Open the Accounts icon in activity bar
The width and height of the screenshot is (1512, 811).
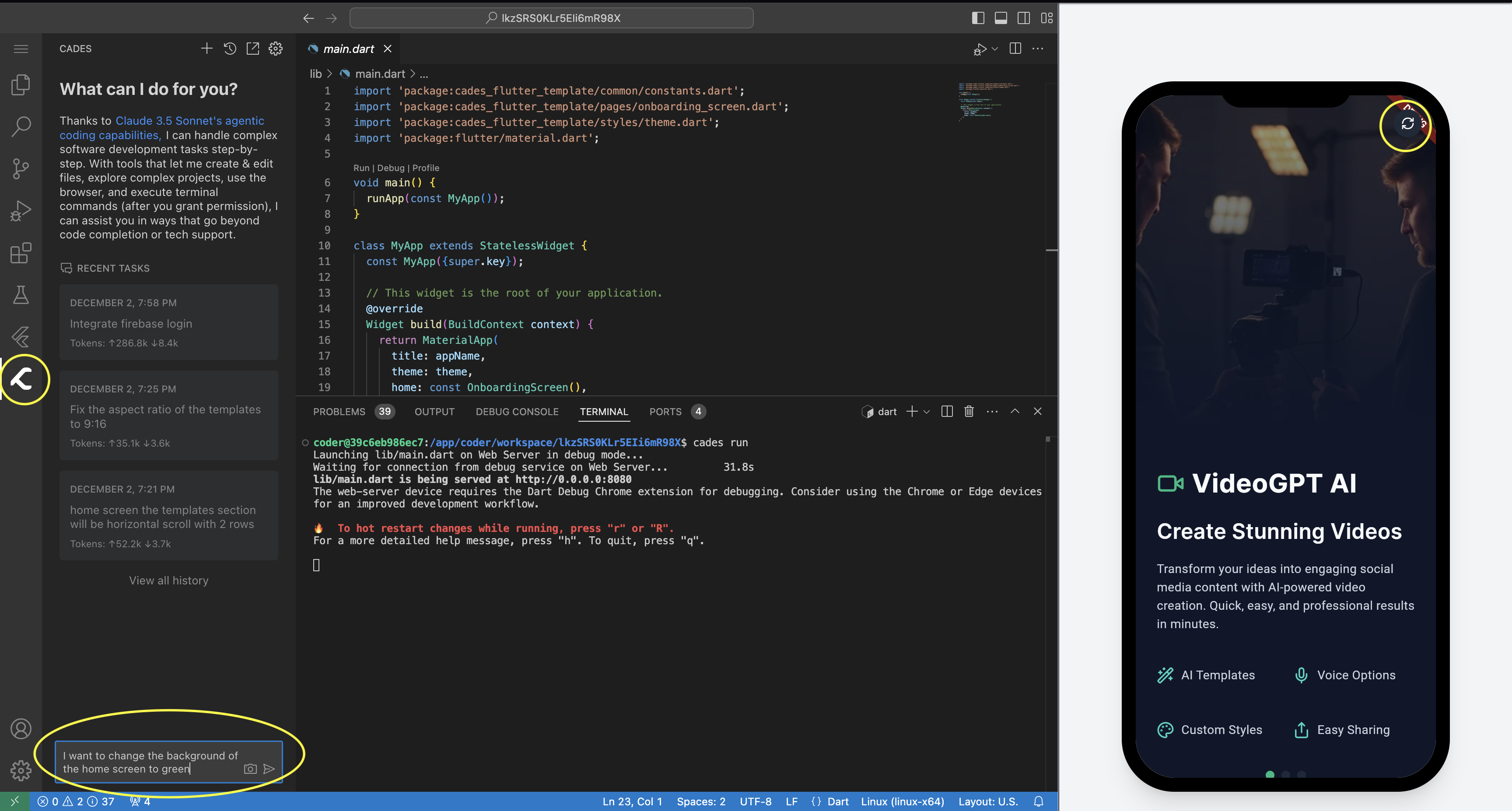click(21, 728)
